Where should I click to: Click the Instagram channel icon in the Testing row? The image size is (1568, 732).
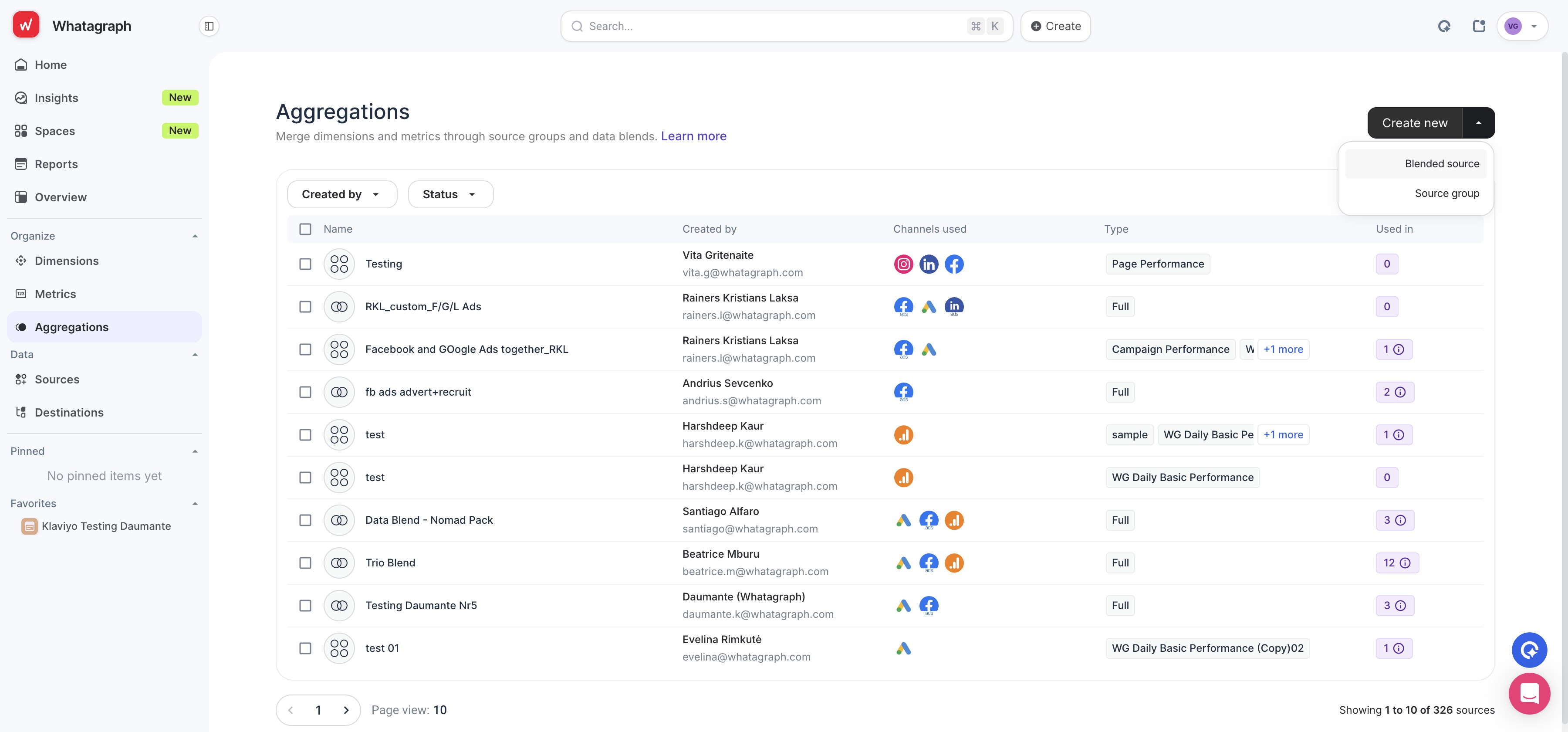903,264
